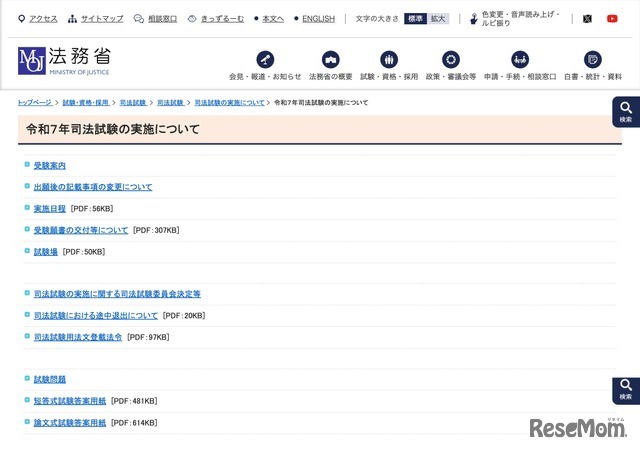The width and height of the screenshot is (640, 451).
Task: Open 試験・資格・採用 nav icon
Action: [389, 60]
